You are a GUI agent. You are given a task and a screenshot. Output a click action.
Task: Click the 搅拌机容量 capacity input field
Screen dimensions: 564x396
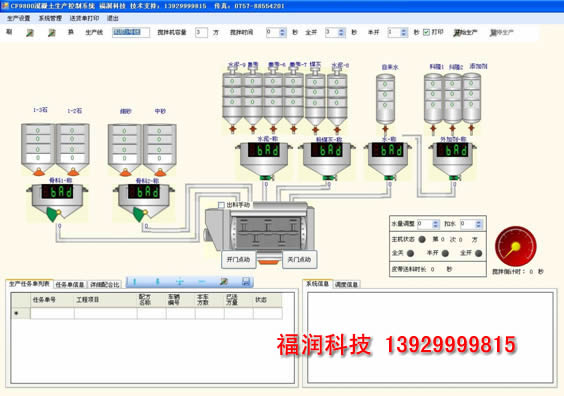pyautogui.click(x=201, y=33)
